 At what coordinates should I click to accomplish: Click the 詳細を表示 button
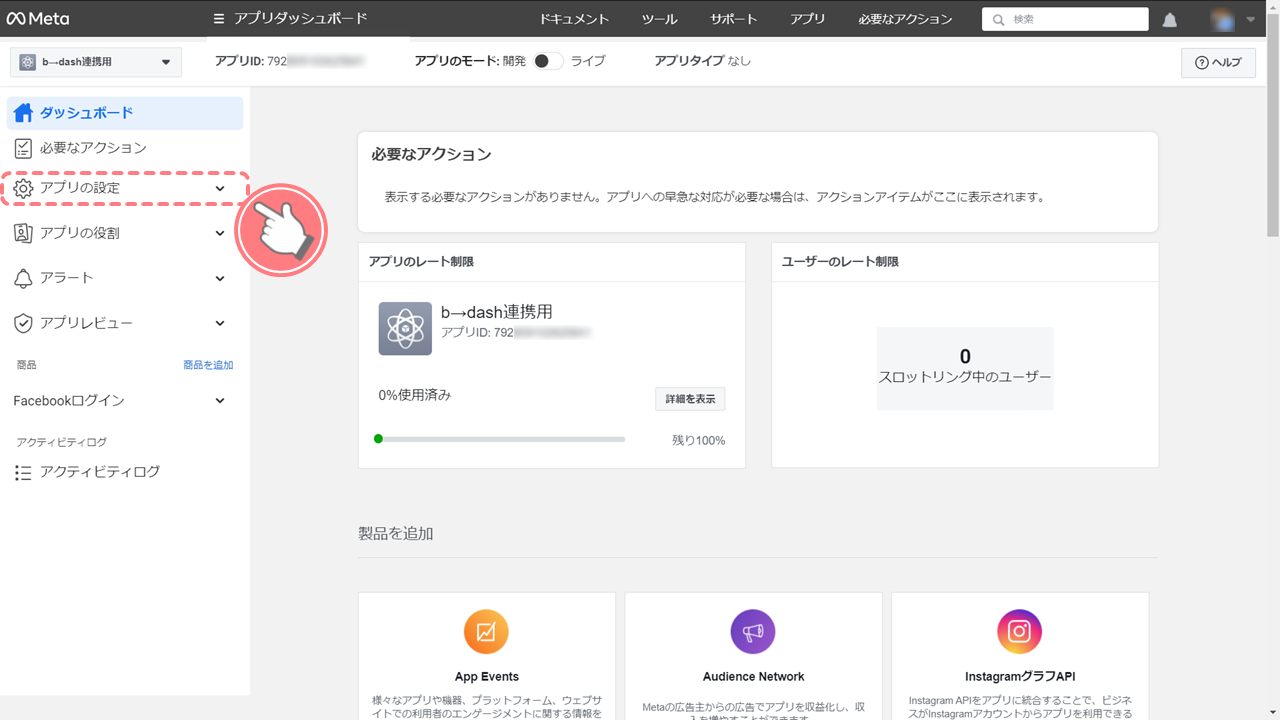click(x=690, y=399)
